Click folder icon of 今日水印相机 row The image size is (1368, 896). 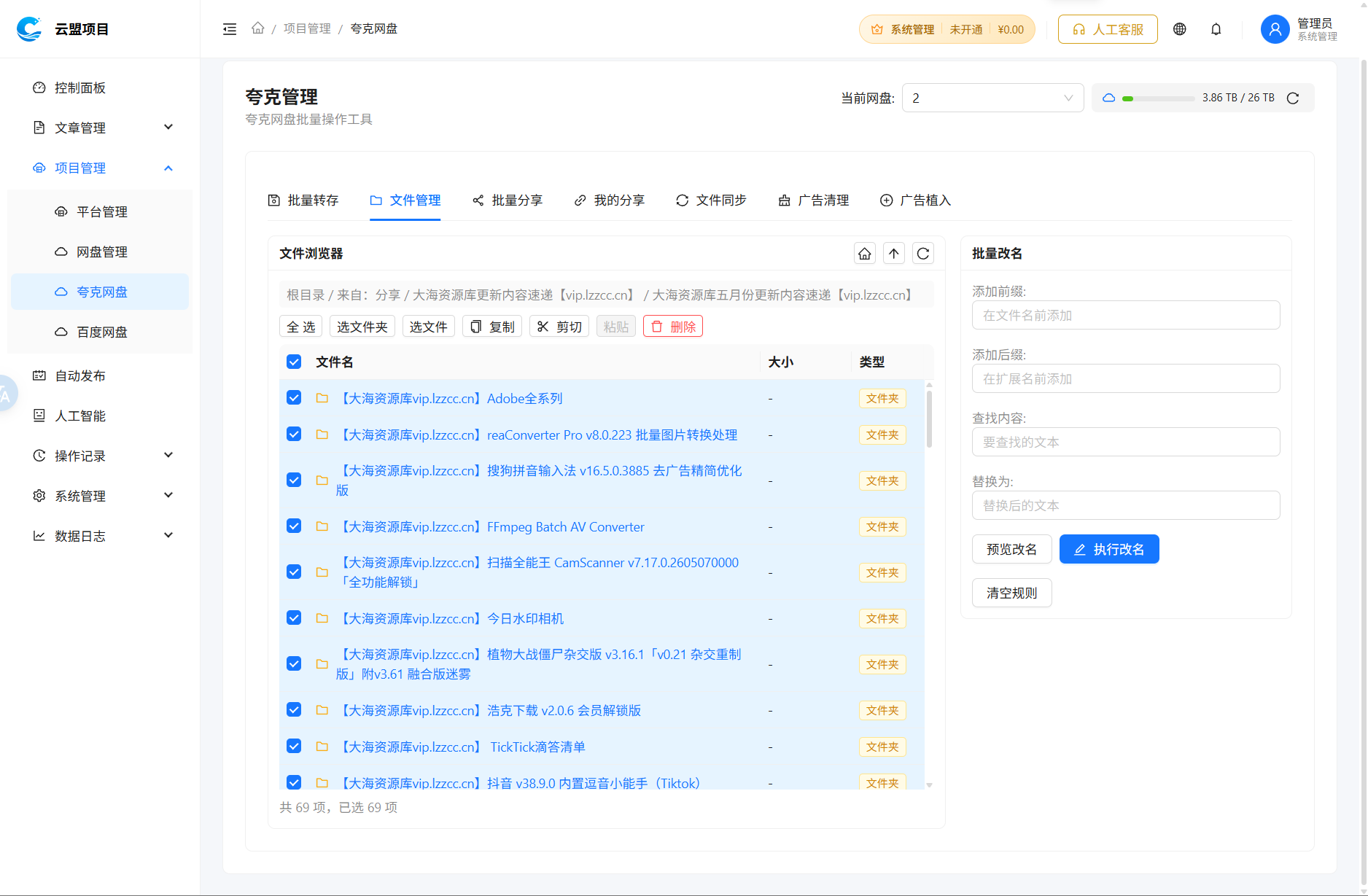coord(322,618)
